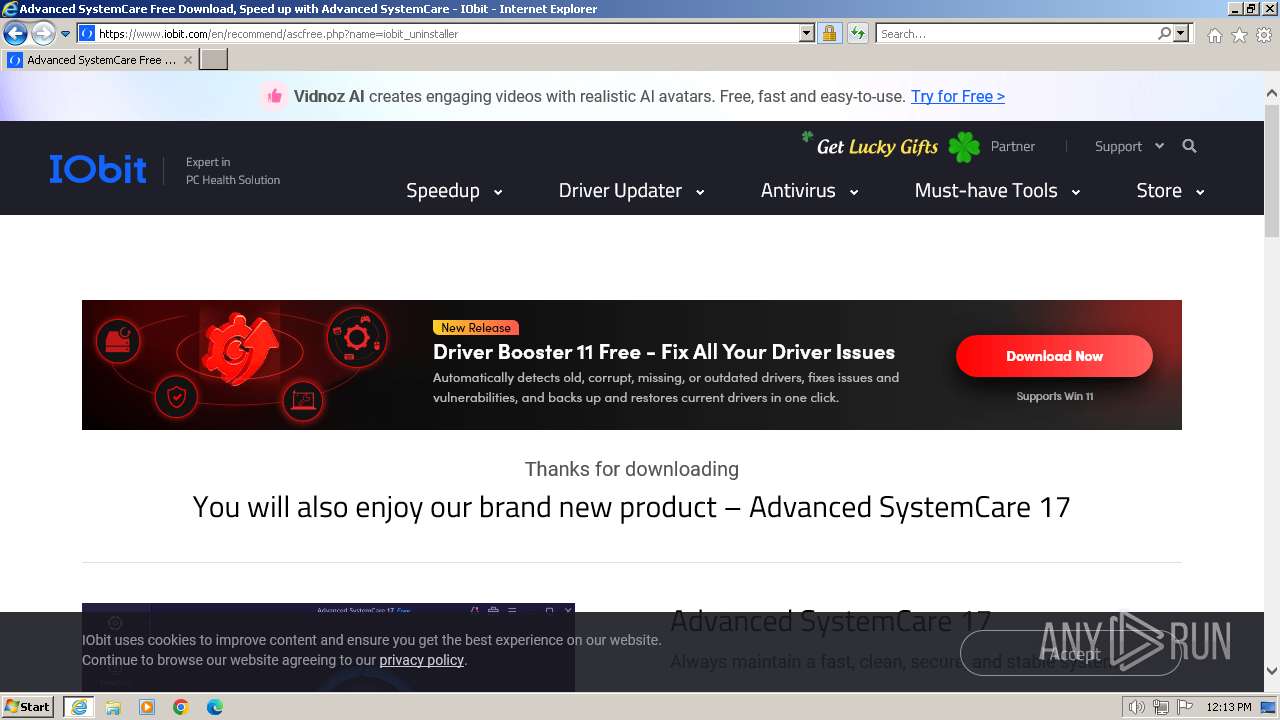Click the green clover icon
This screenshot has width=1280, height=720.
964,147
